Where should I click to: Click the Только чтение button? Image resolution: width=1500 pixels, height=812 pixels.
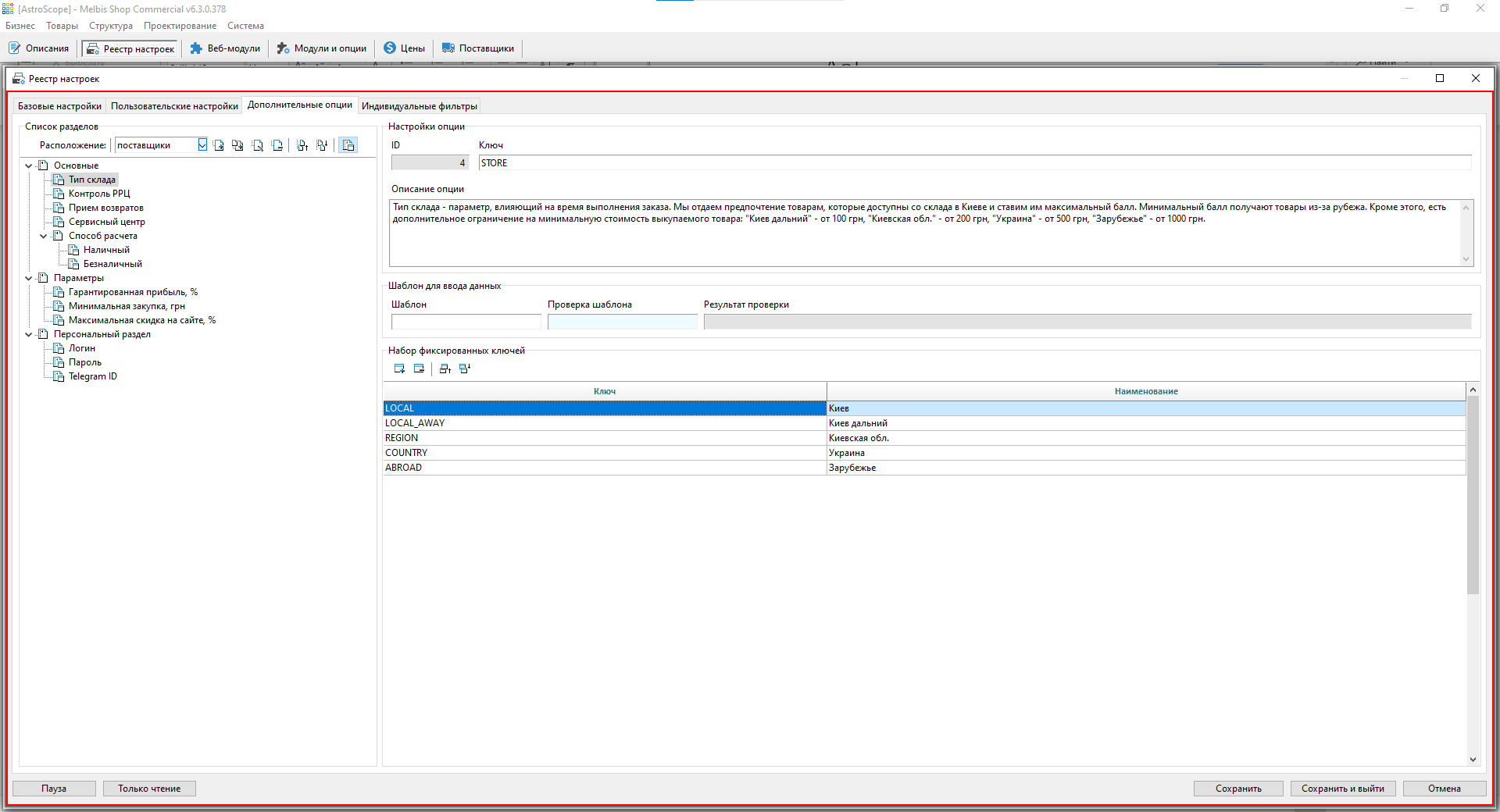click(x=149, y=789)
